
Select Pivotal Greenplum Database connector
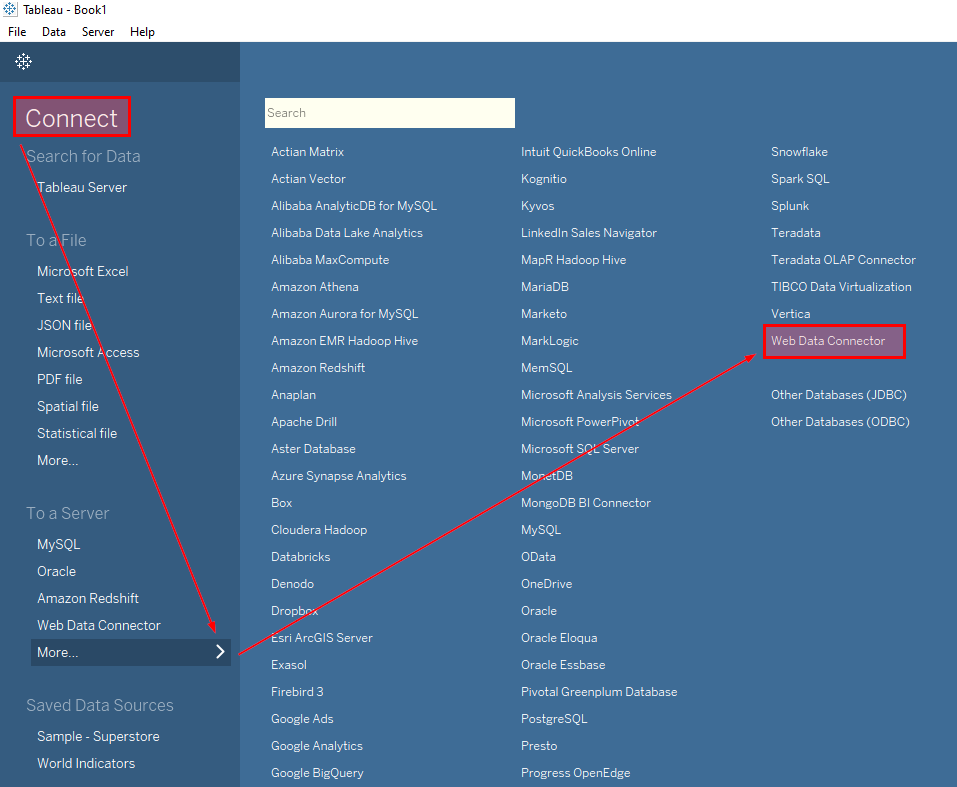tap(599, 692)
